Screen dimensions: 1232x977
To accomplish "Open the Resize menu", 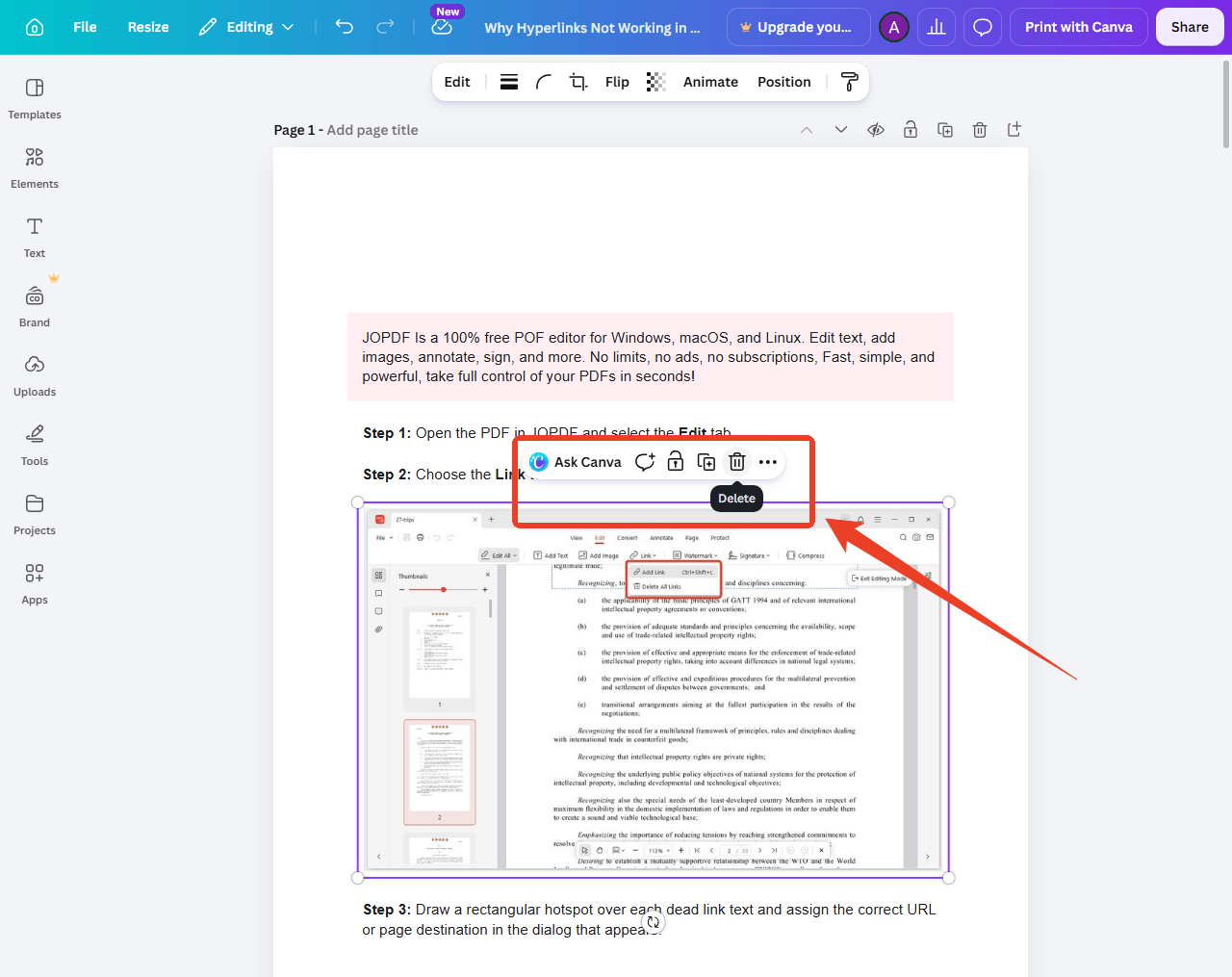I will tap(148, 27).
